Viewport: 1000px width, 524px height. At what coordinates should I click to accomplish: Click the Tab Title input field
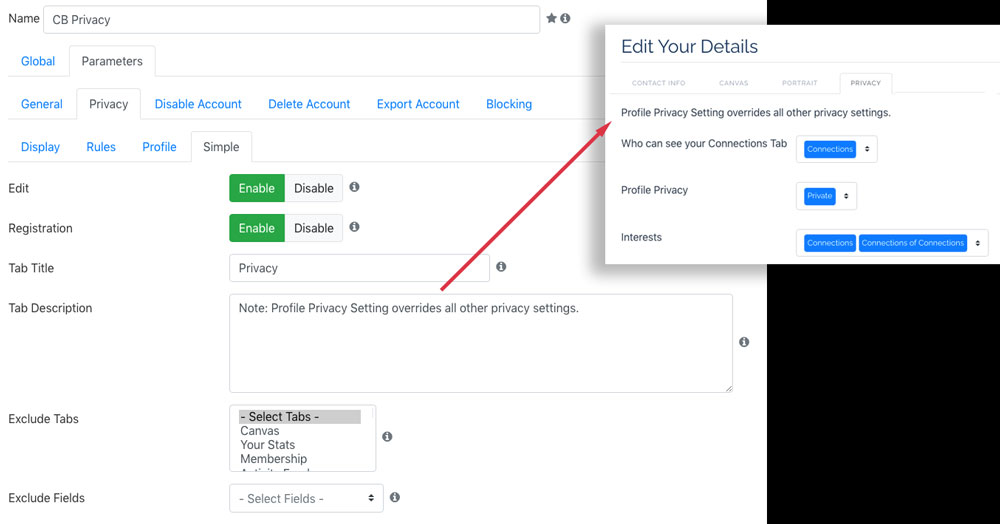click(359, 268)
